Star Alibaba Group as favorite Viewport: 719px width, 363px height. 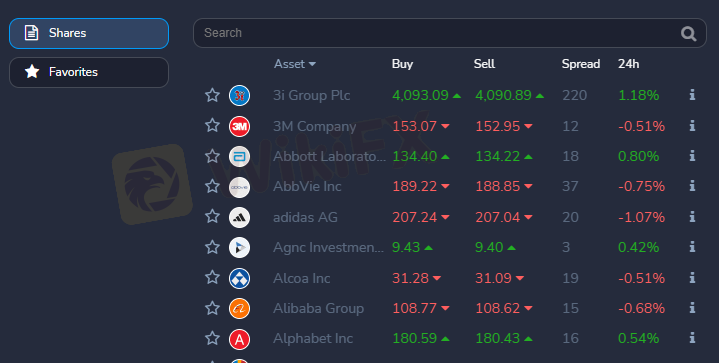(212, 308)
